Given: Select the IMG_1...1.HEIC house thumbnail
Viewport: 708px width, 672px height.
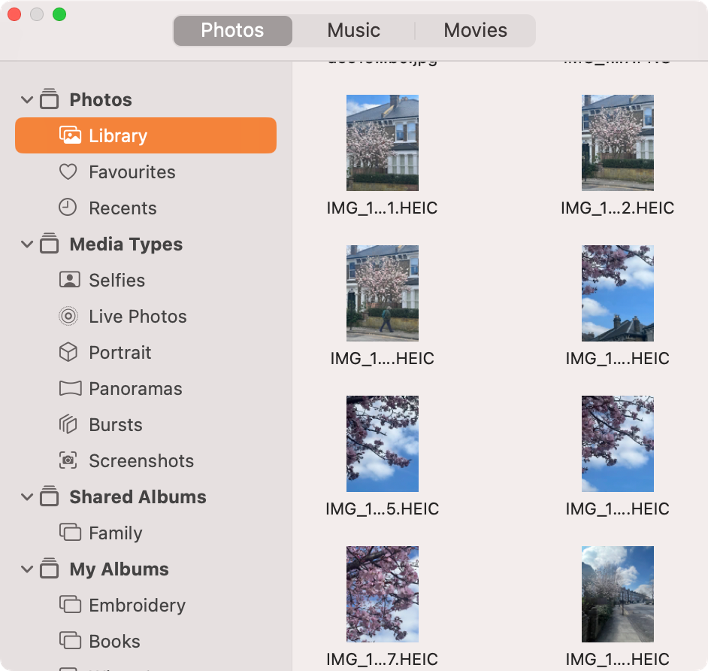Looking at the screenshot, I should (x=382, y=143).
